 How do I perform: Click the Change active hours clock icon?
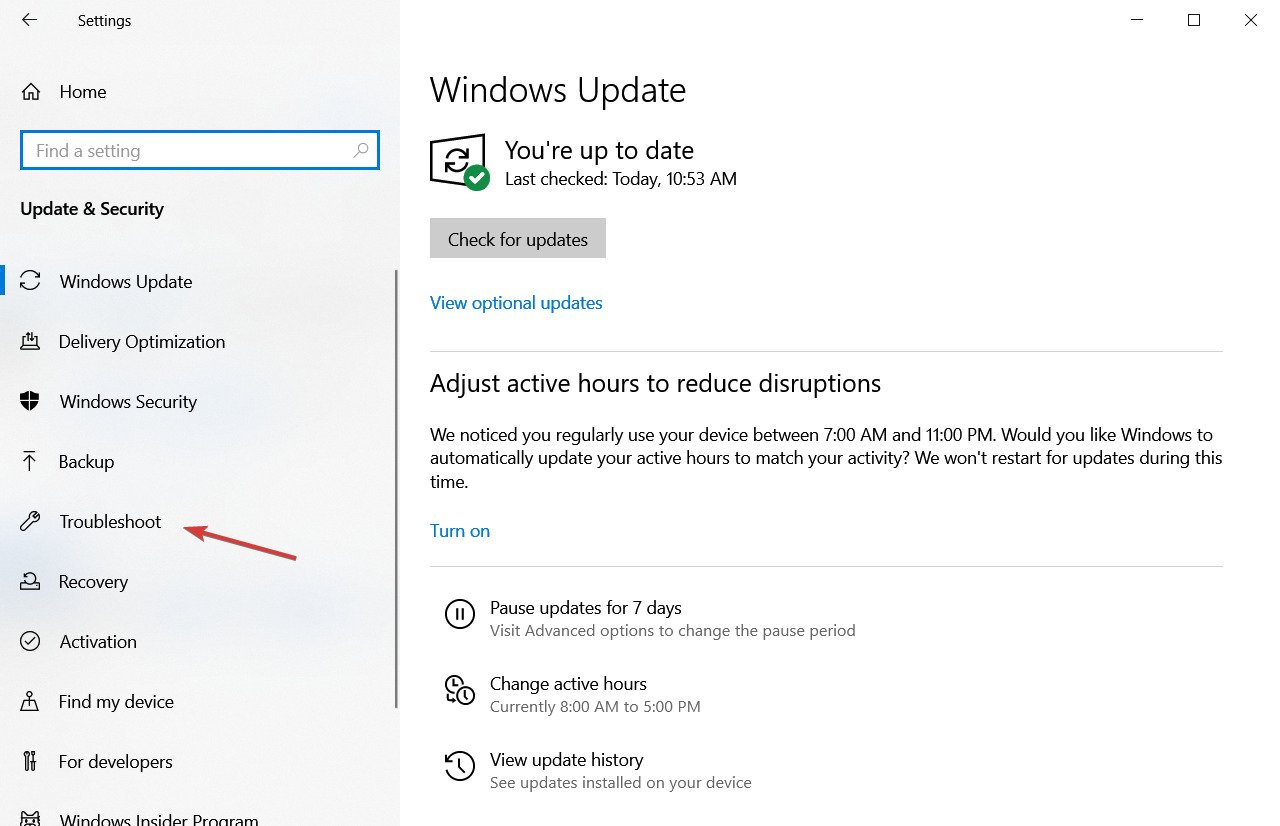click(460, 690)
